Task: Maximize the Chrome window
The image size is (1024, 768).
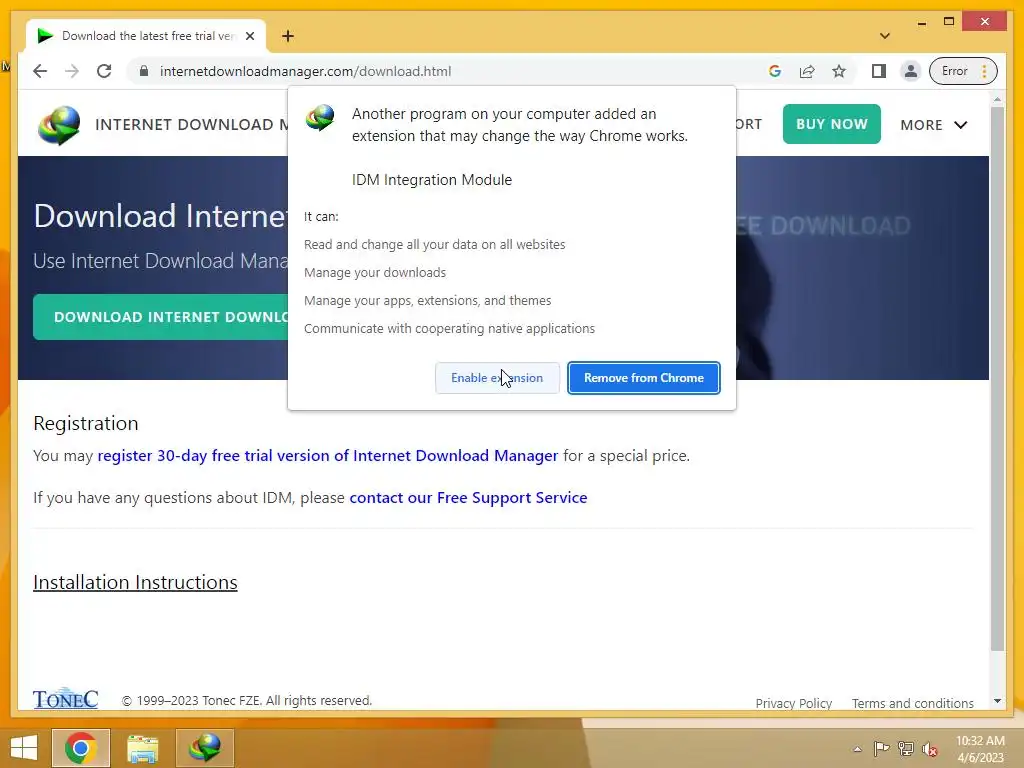Action: pyautogui.click(x=949, y=22)
